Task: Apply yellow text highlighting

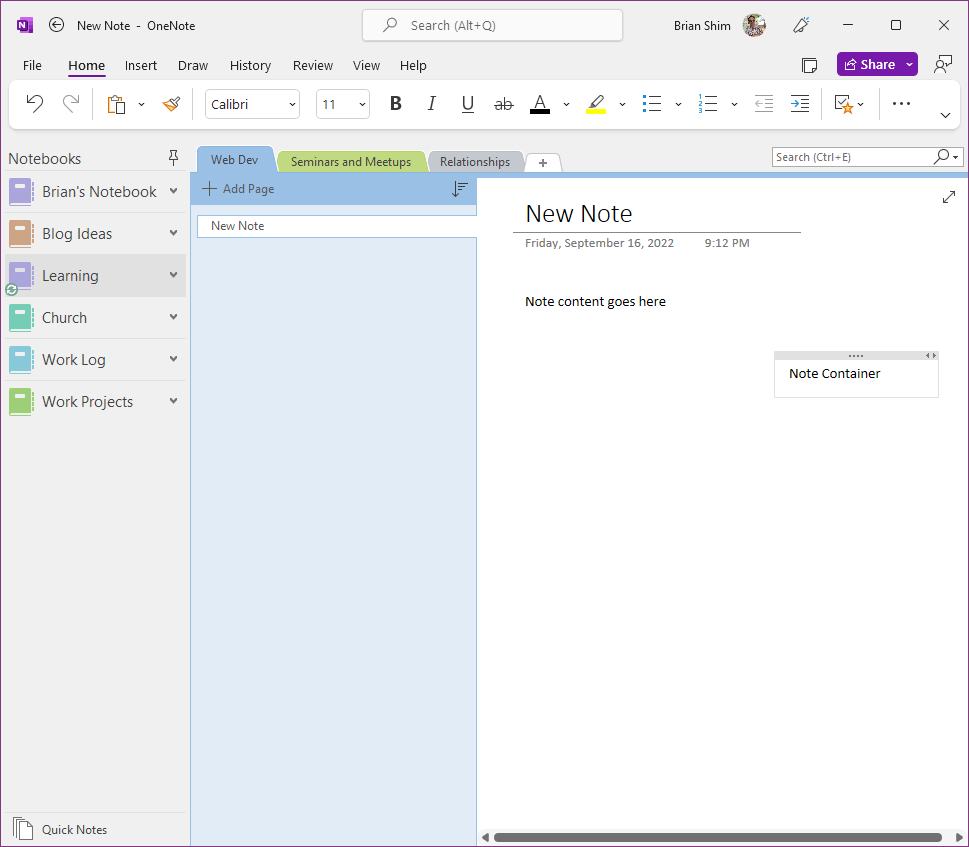Action: click(x=596, y=103)
